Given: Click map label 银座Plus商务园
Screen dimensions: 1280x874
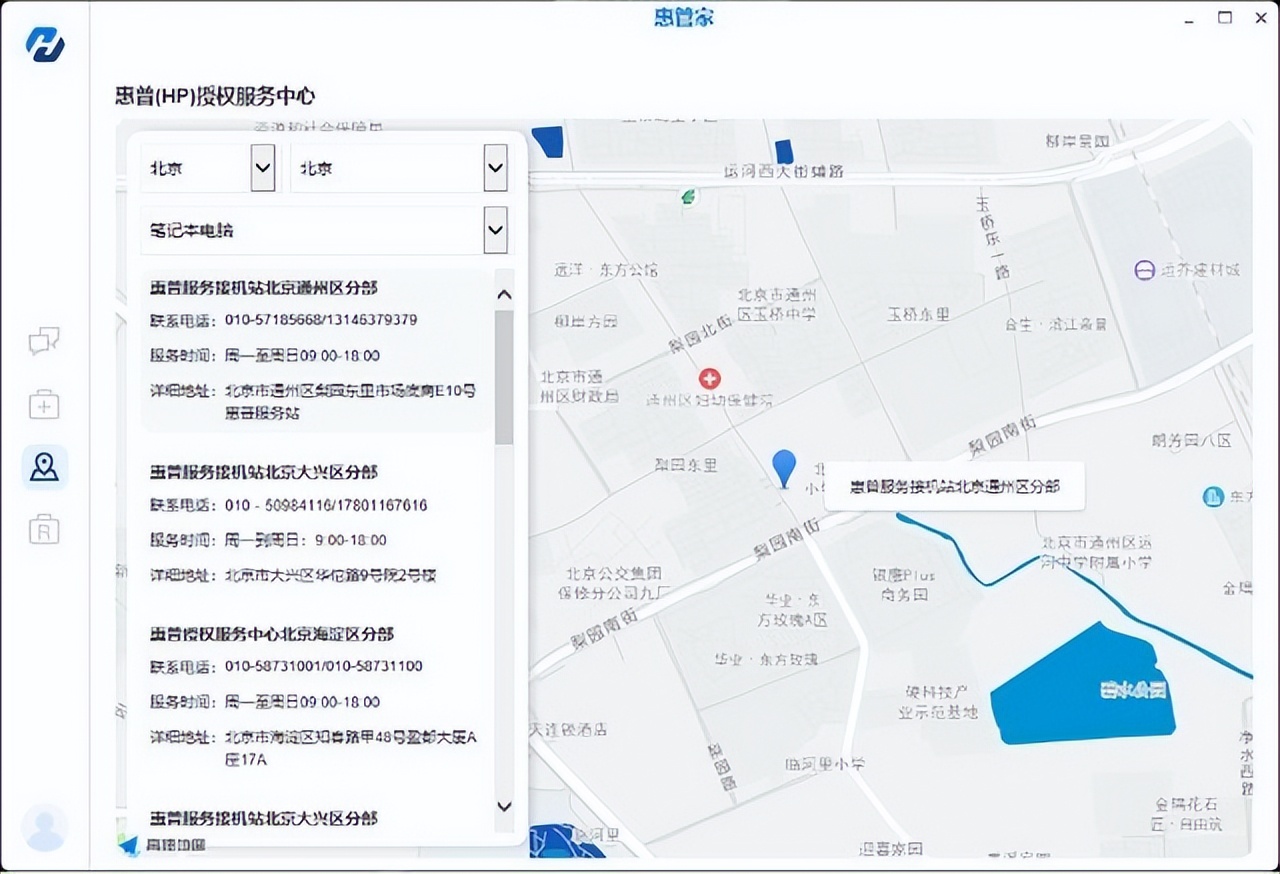Looking at the screenshot, I should pyautogui.click(x=904, y=584).
